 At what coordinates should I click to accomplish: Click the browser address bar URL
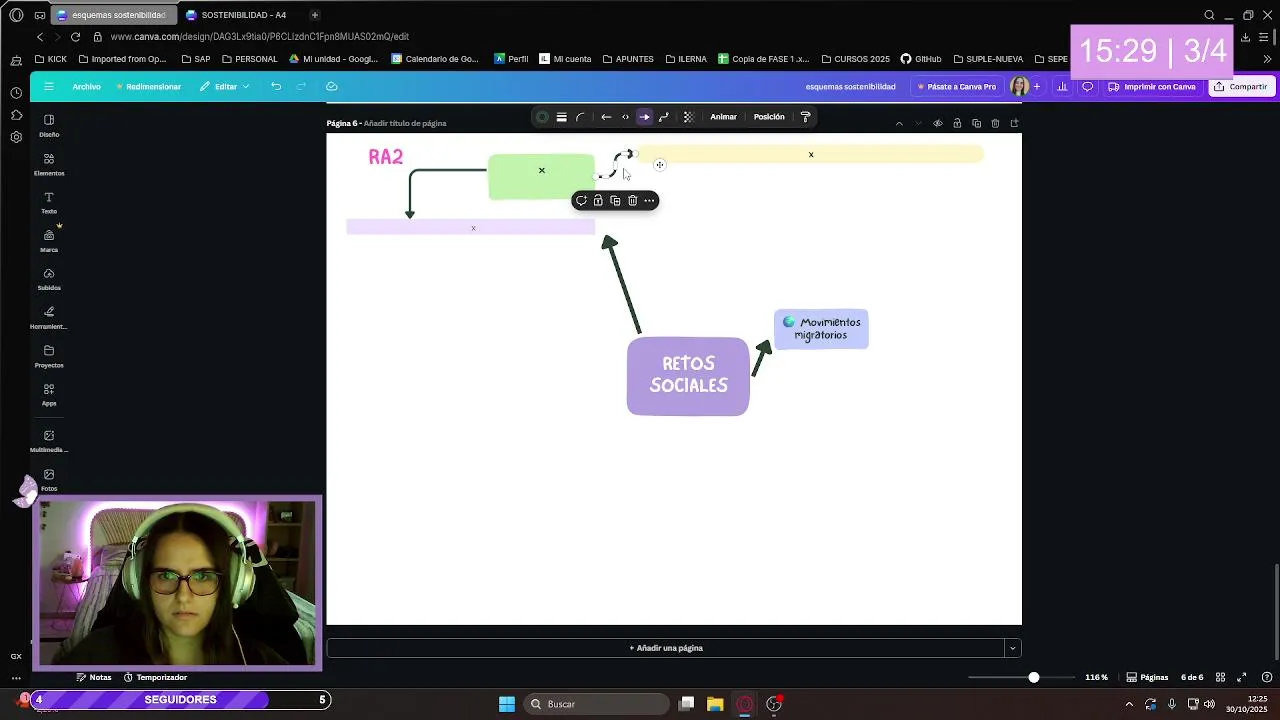[x=260, y=37]
